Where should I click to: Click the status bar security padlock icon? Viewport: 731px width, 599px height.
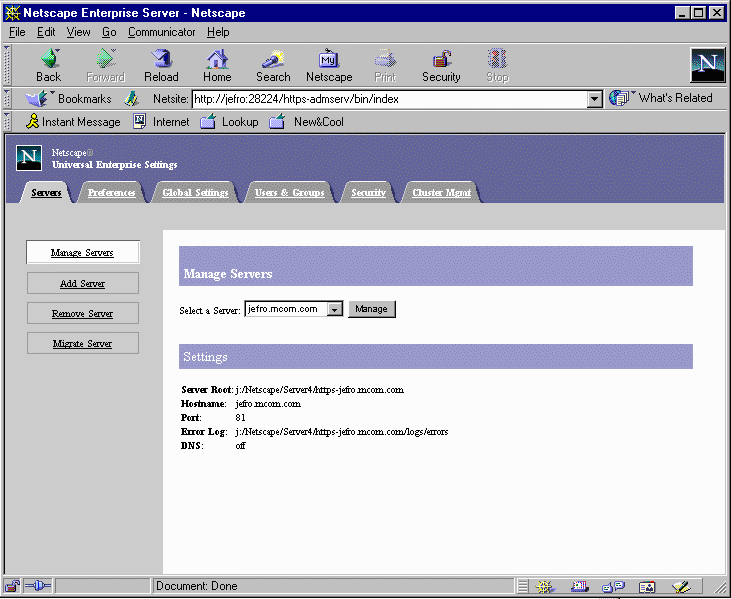pos(13,585)
